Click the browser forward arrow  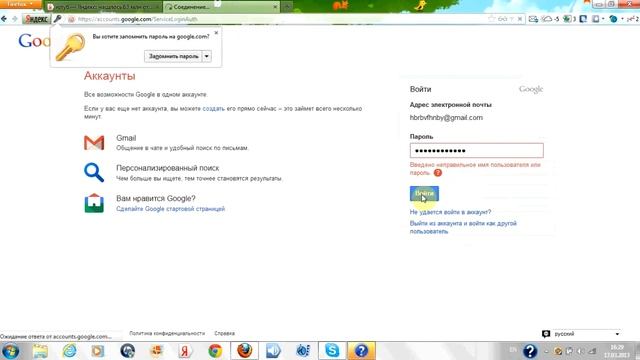(x=15, y=19)
